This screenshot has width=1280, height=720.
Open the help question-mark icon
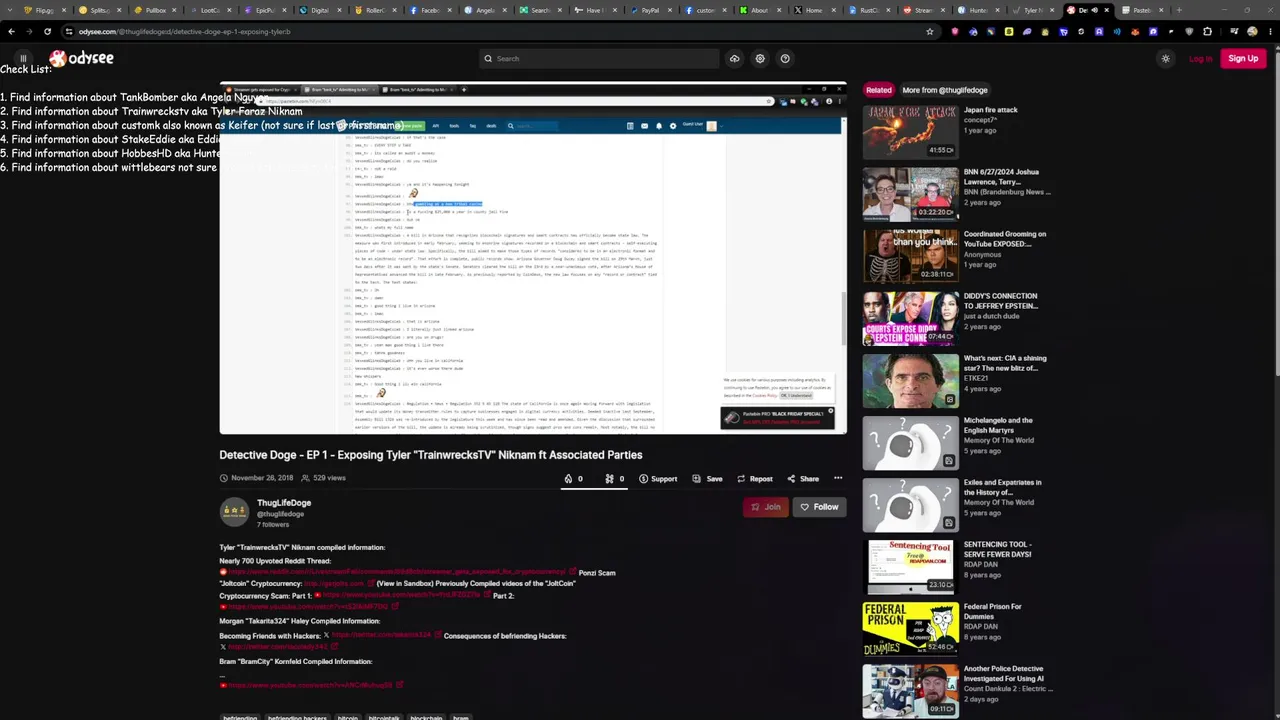pyautogui.click(x=785, y=59)
